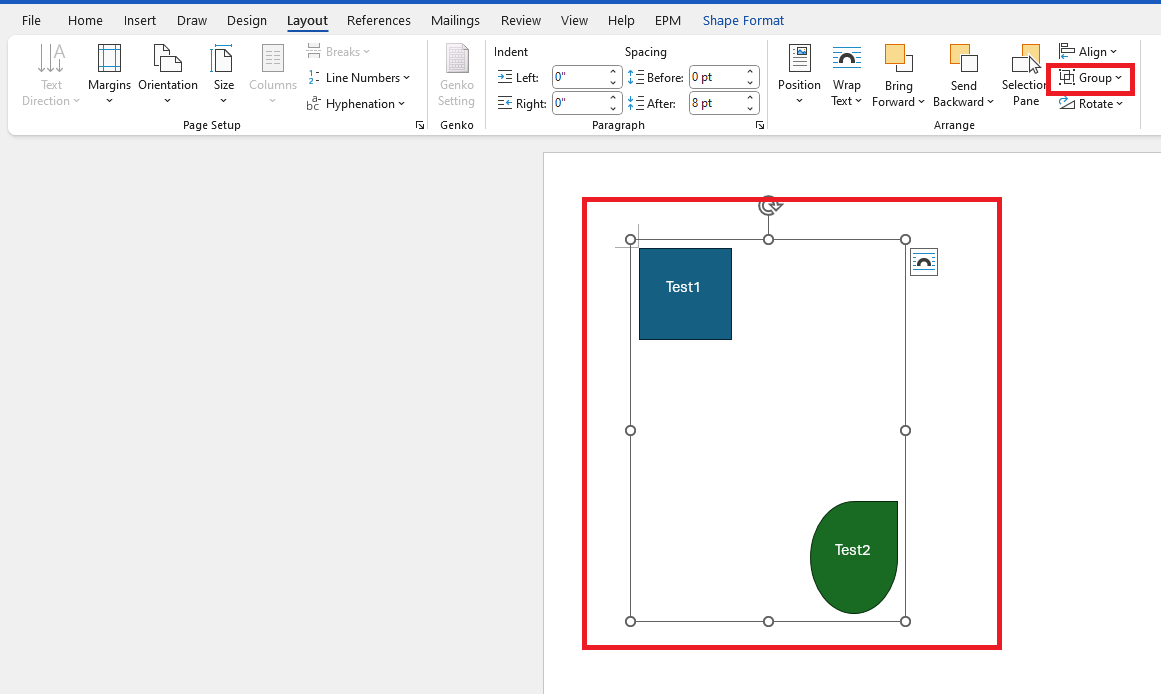Click the Indent Right input field
Viewport: 1161px width, 694px height.
pos(580,103)
